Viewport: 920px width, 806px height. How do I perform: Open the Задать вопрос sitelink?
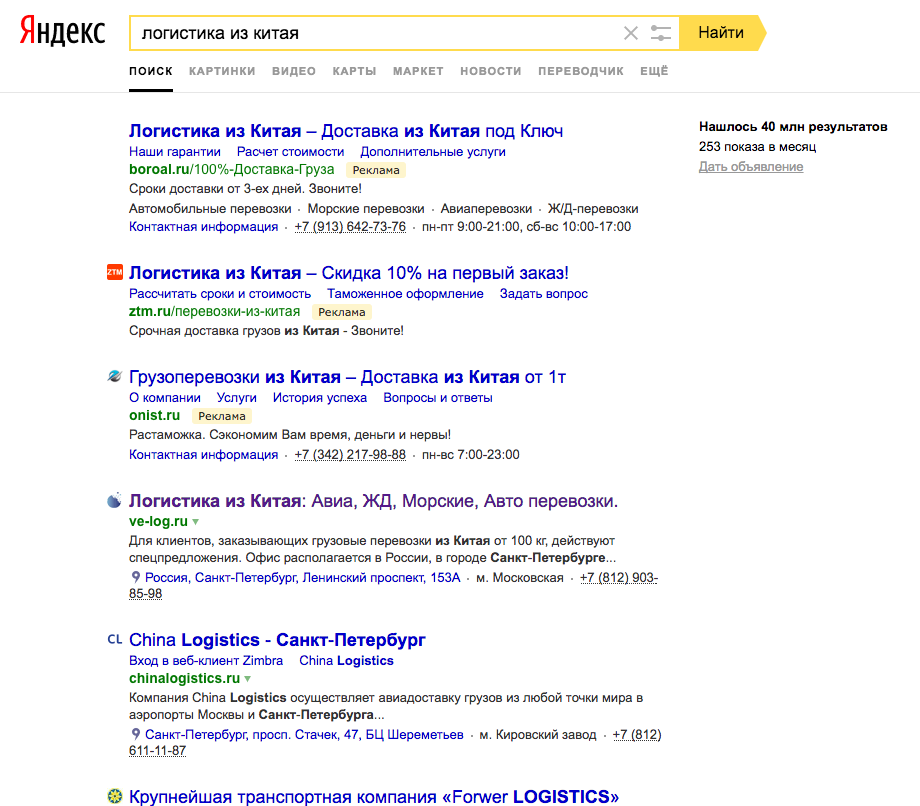click(x=543, y=293)
